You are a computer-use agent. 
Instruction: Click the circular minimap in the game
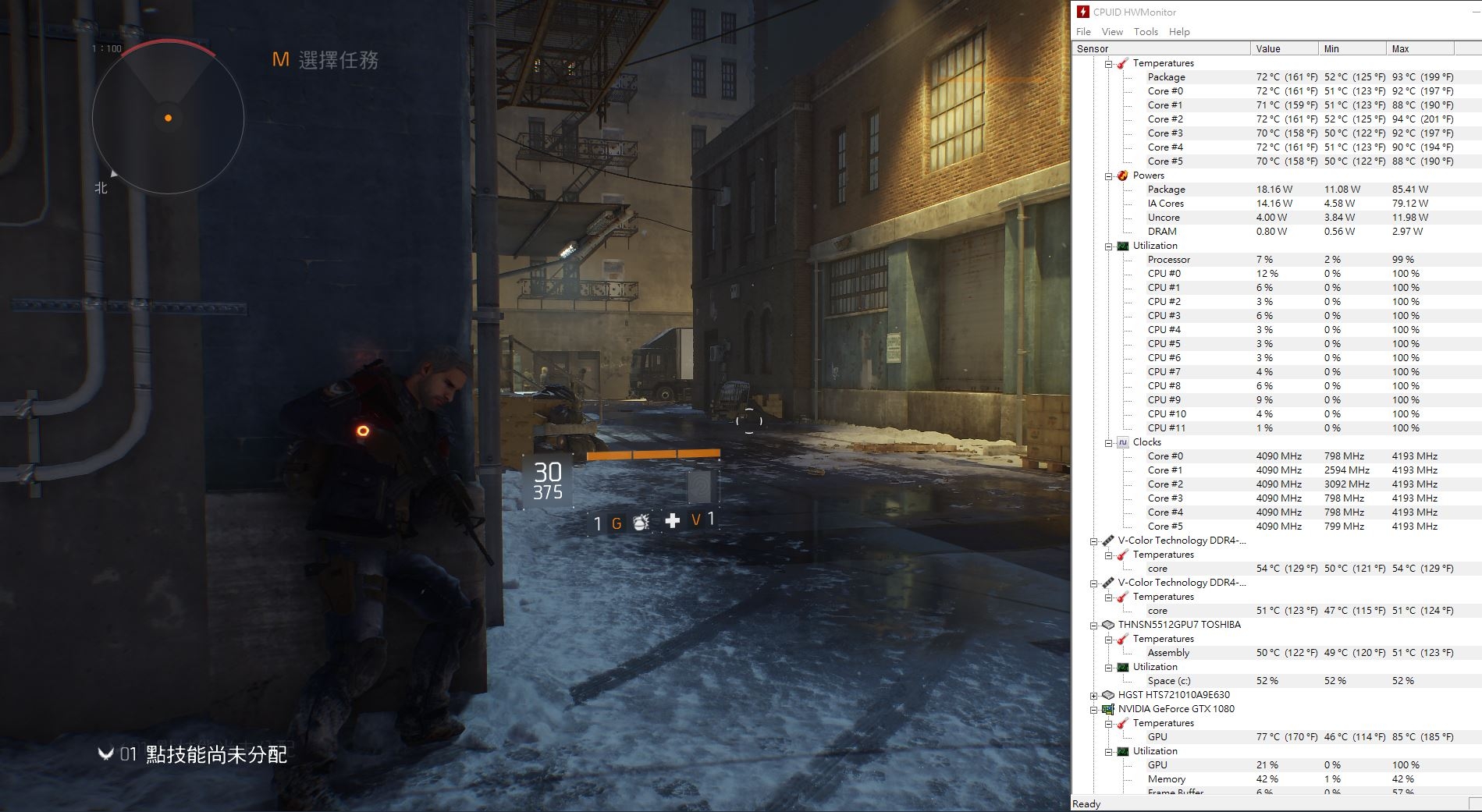pos(168,119)
